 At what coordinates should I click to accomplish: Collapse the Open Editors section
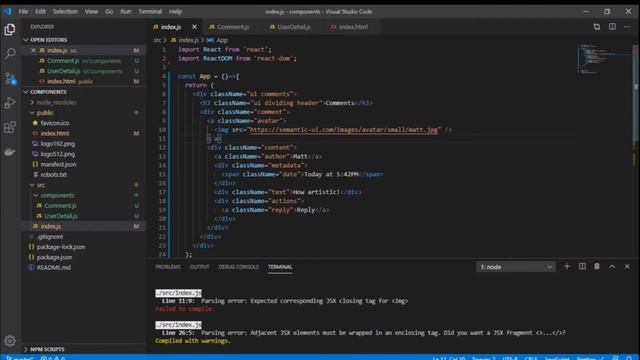pyautogui.click(x=84, y=40)
